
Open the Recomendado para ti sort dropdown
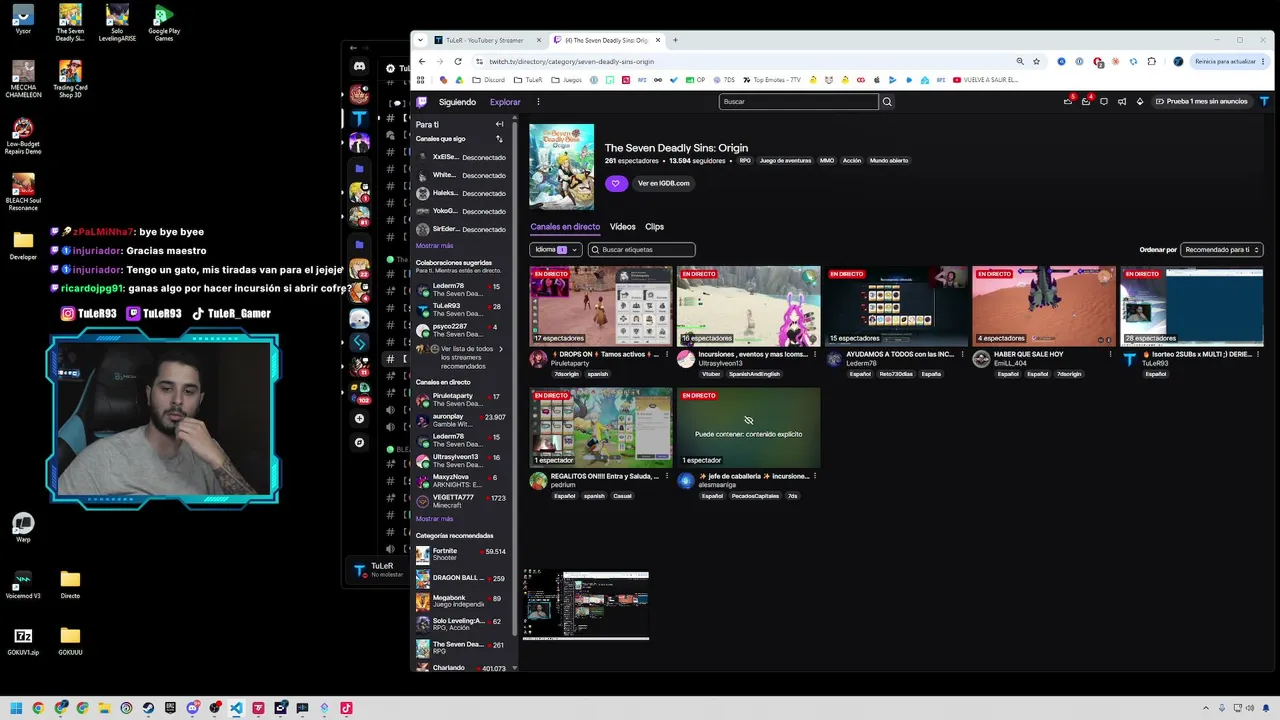point(1222,250)
